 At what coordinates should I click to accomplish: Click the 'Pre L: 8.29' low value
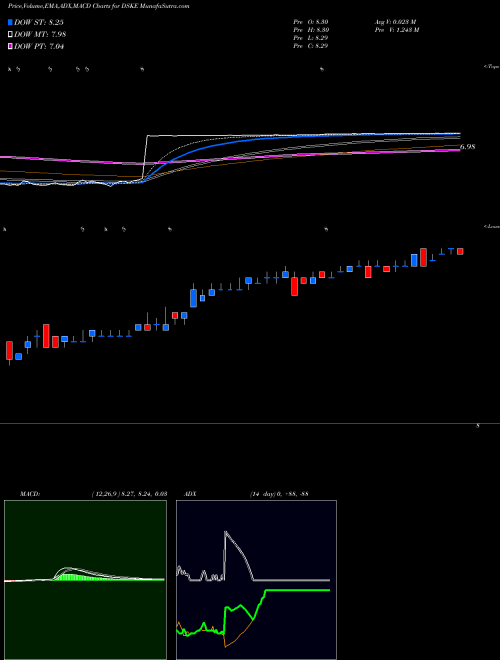tap(311, 37)
